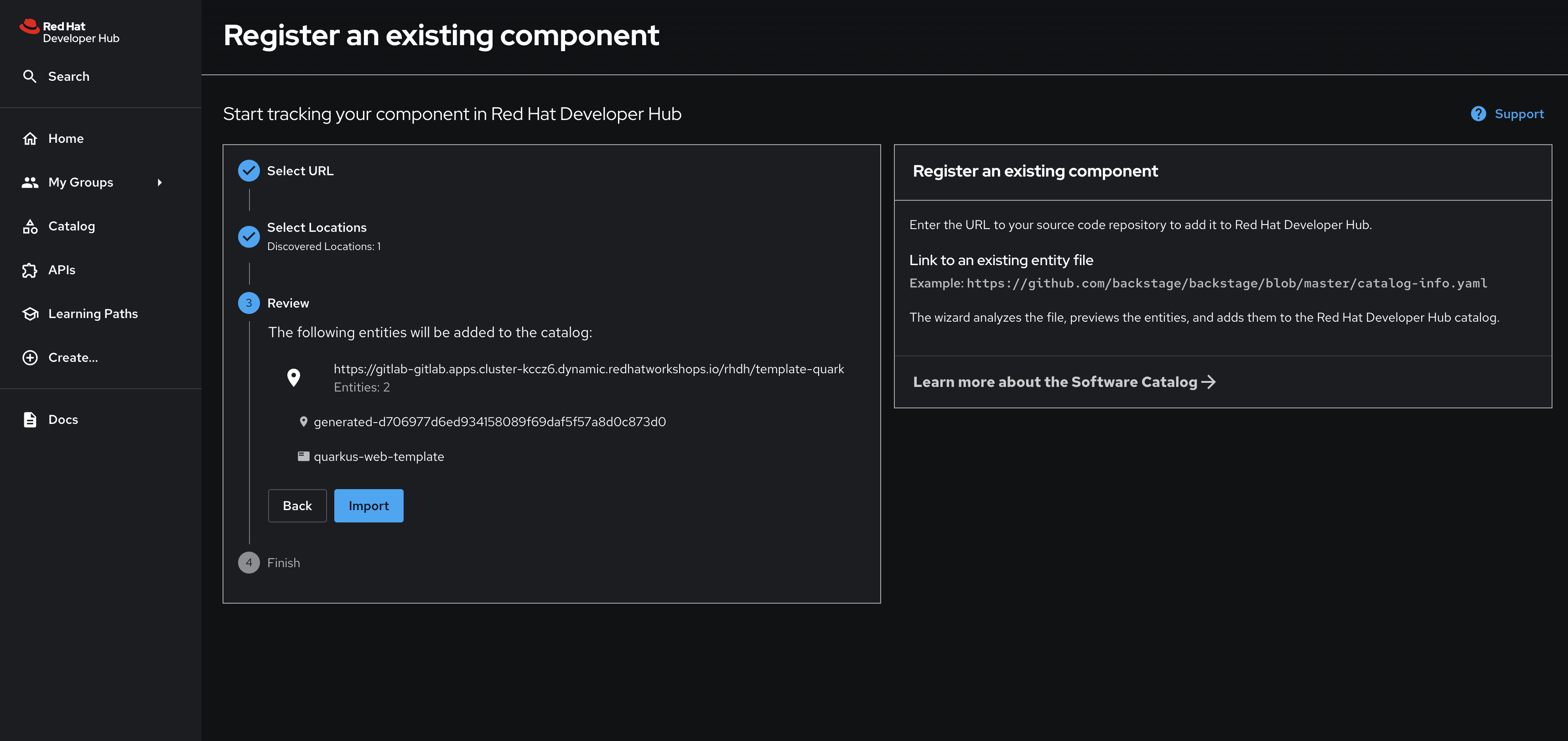
Task: Click the Home house icon
Action: point(30,138)
